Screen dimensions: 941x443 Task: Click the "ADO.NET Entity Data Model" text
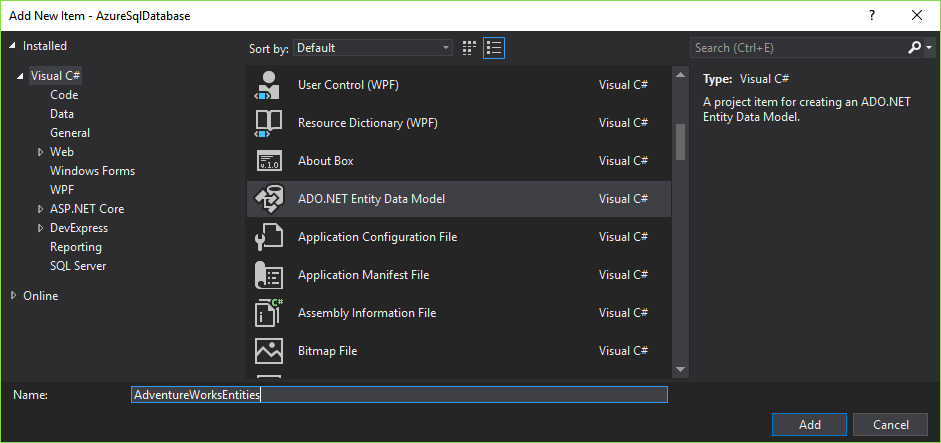371,199
